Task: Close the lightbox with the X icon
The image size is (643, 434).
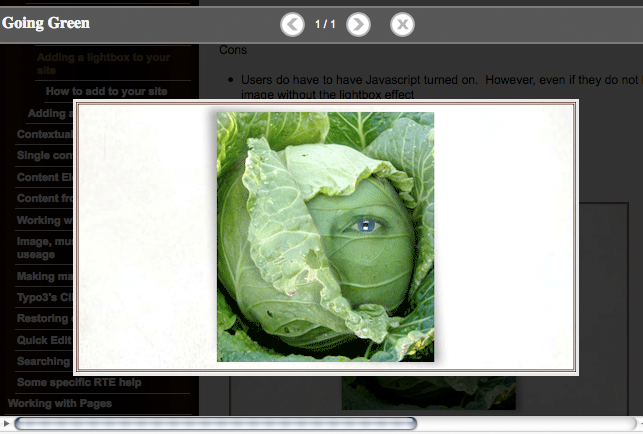Action: tap(402, 24)
